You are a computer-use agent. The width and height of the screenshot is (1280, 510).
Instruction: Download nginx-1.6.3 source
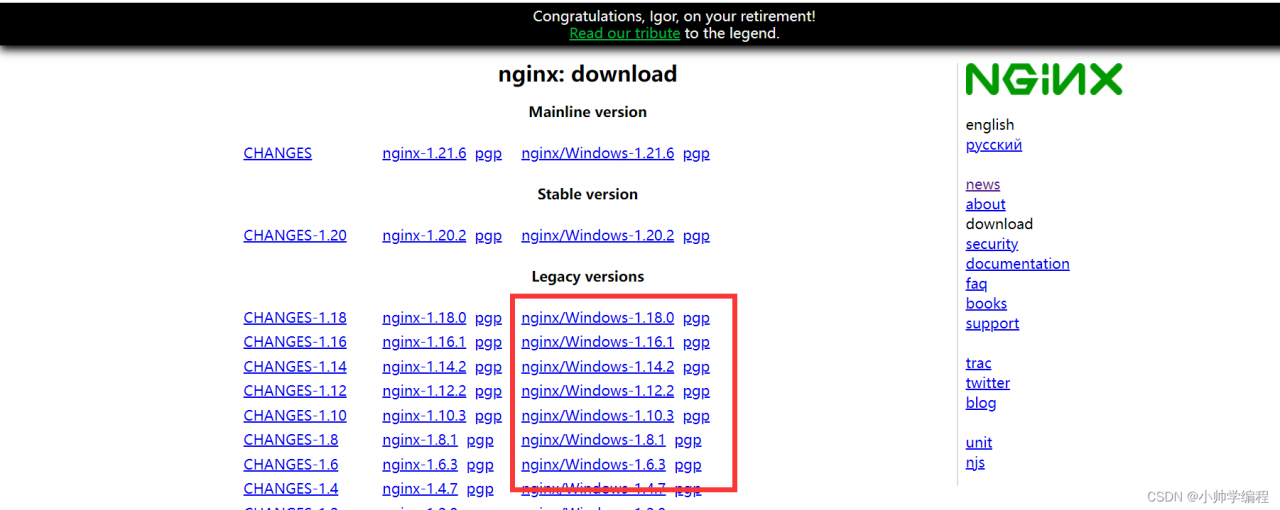point(420,465)
